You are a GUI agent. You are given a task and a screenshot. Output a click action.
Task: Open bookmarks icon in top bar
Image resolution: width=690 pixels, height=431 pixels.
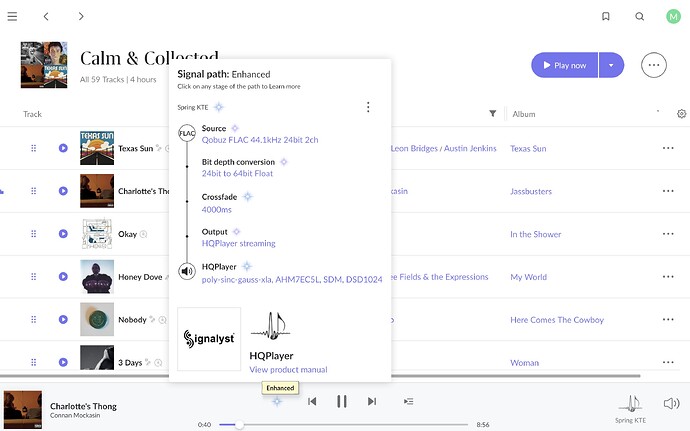tap(606, 16)
